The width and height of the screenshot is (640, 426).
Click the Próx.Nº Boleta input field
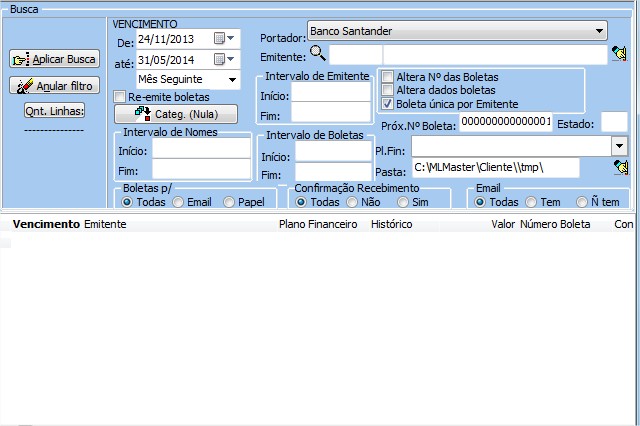(x=506, y=123)
